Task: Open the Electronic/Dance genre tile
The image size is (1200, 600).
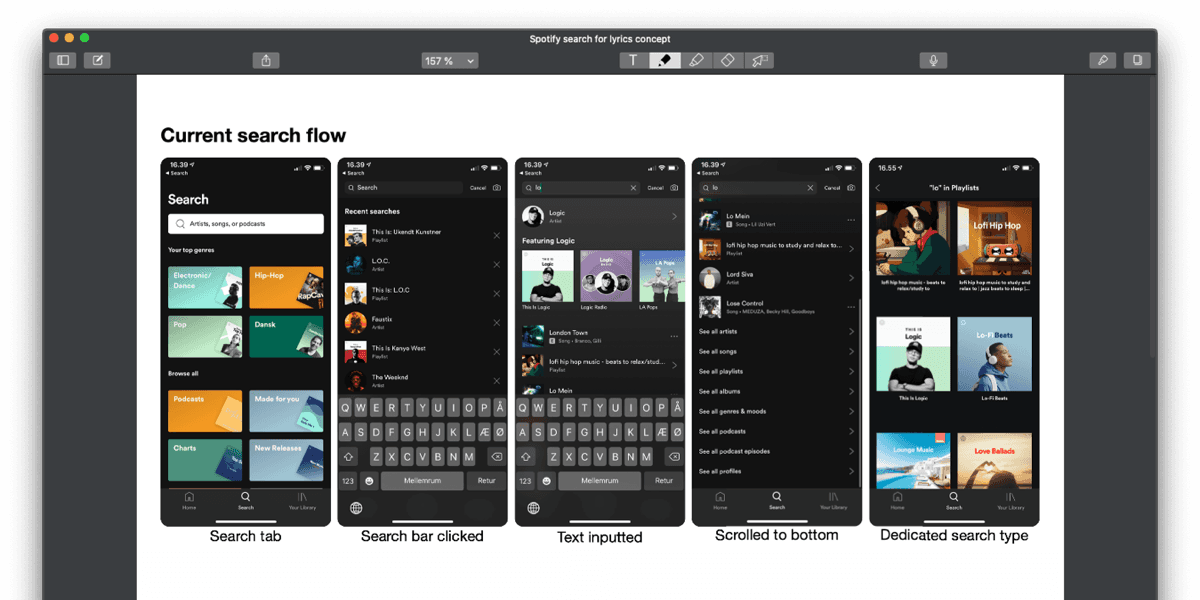Action: coord(205,287)
